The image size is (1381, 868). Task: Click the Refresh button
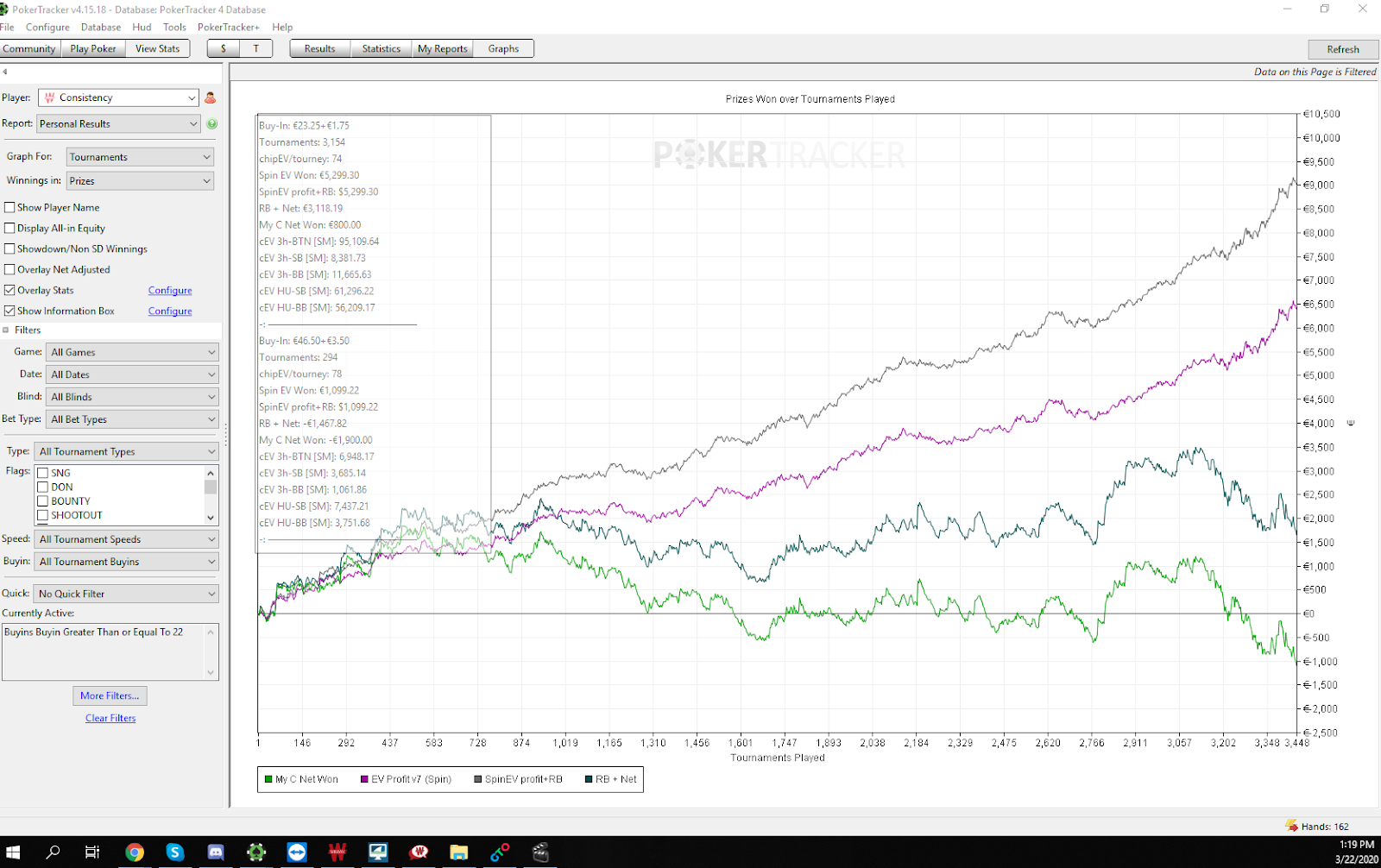click(1342, 49)
